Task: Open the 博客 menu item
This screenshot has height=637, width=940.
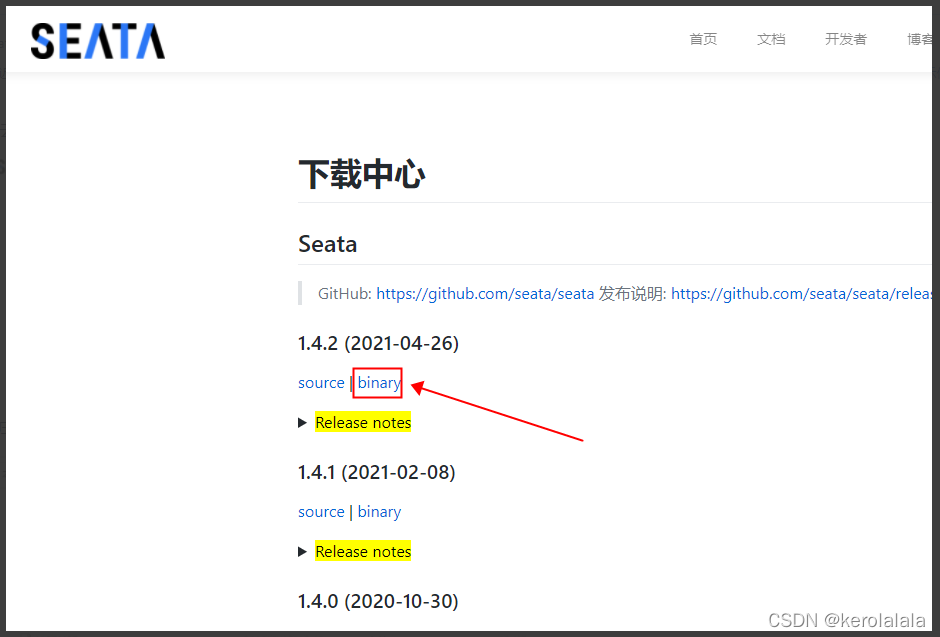Action: point(919,40)
